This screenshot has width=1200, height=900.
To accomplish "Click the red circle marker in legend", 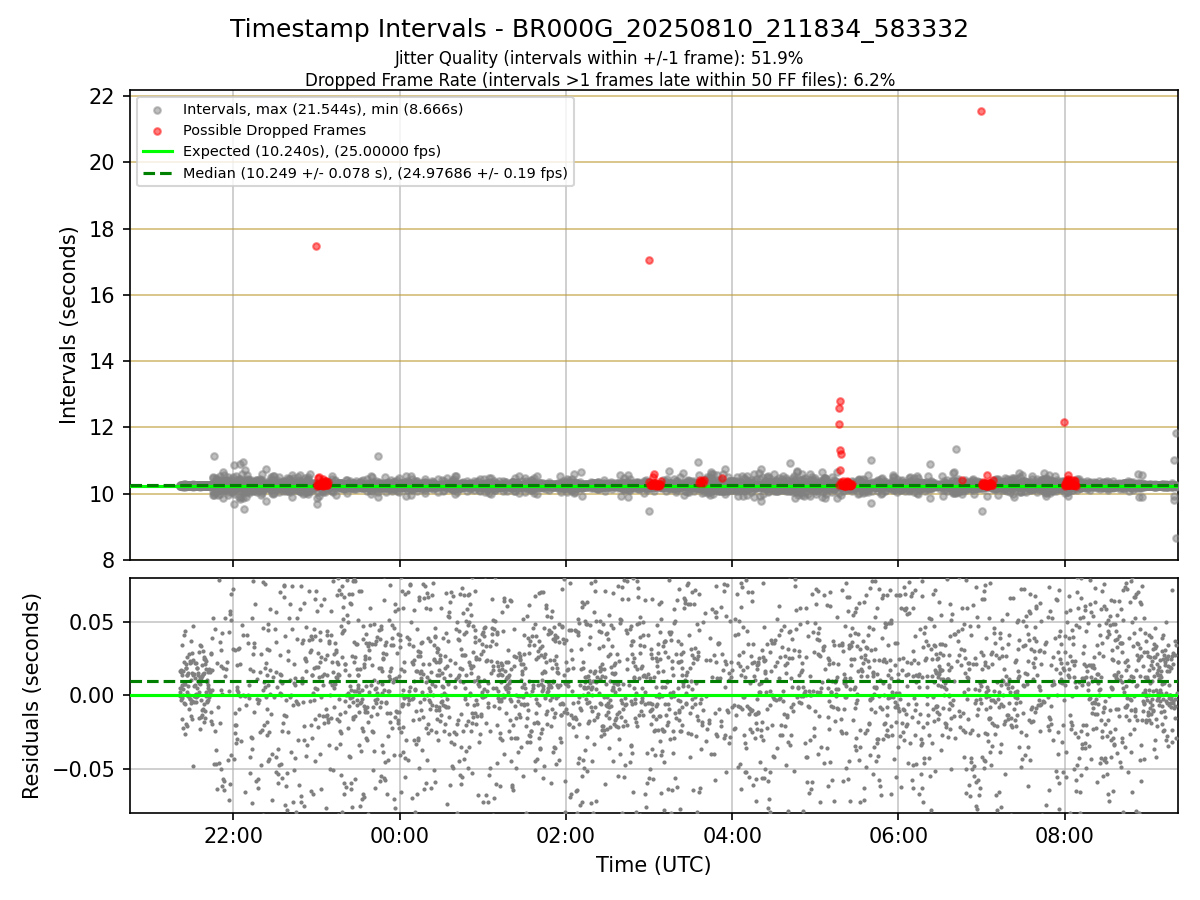I will pyautogui.click(x=157, y=130).
